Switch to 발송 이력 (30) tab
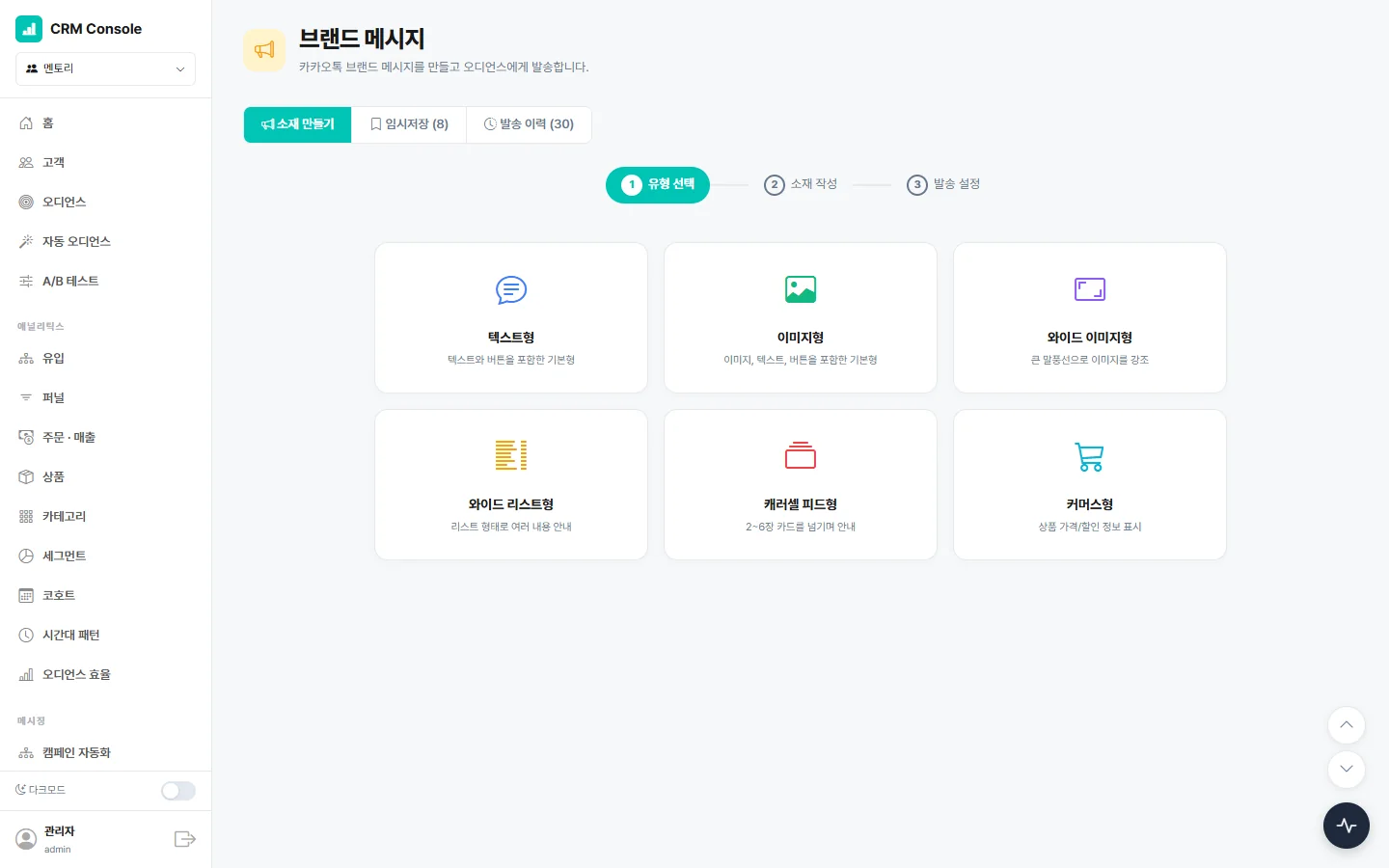The height and width of the screenshot is (868, 1389). tap(529, 124)
